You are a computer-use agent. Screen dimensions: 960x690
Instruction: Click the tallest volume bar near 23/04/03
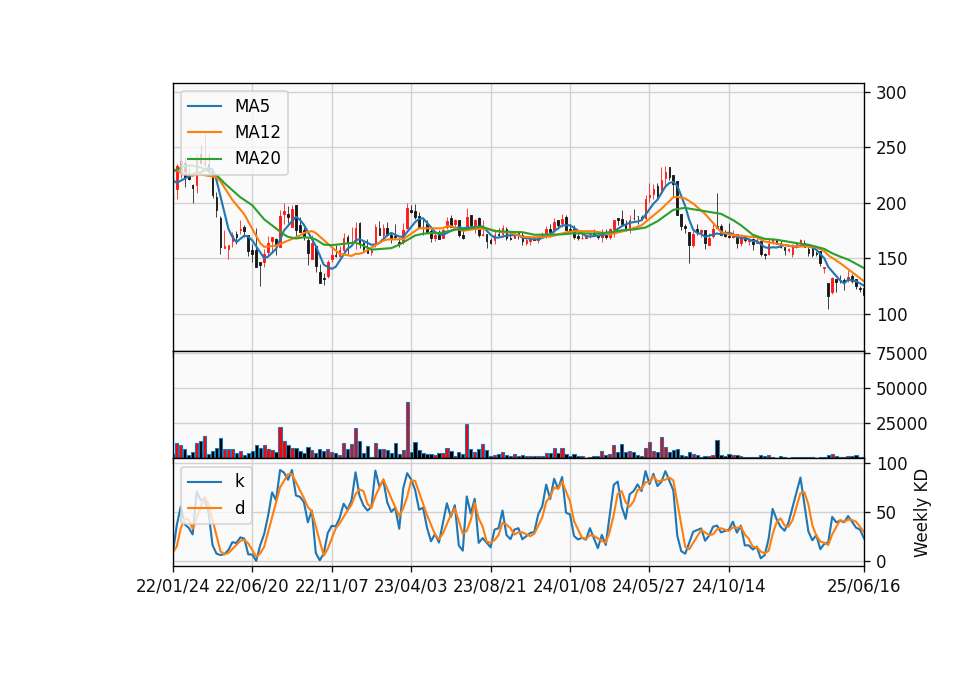(408, 430)
